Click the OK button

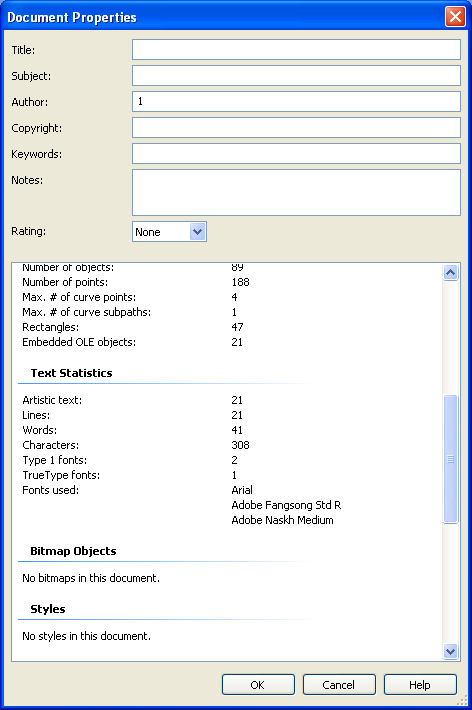[x=258, y=685]
